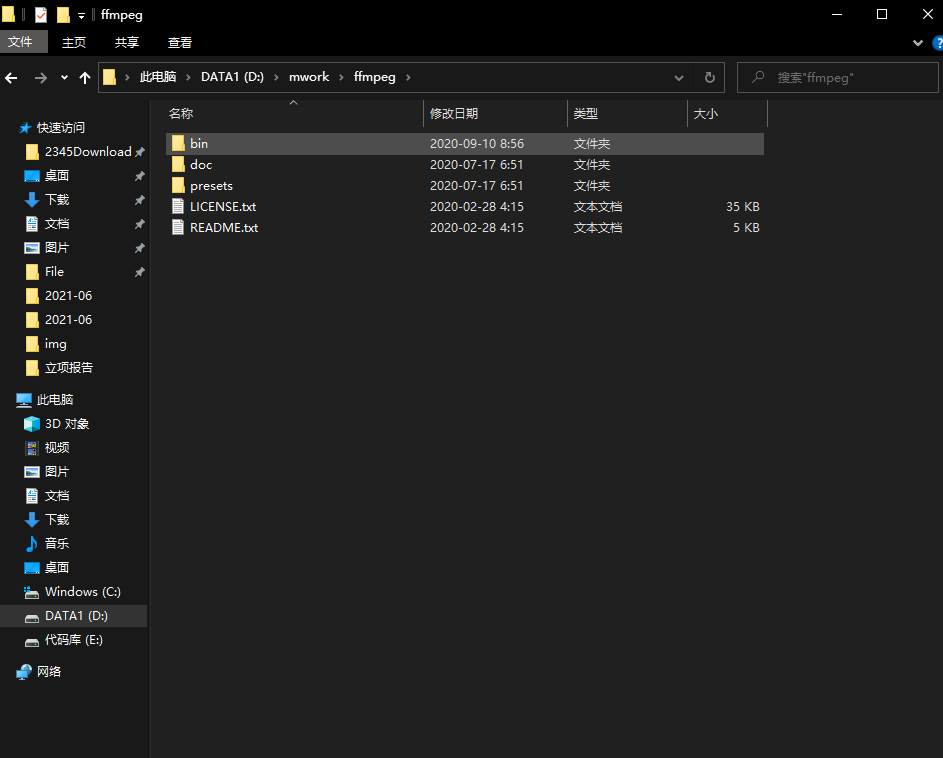Click the 桌面 icon under quick access
943x758 pixels.
[x=32, y=176]
